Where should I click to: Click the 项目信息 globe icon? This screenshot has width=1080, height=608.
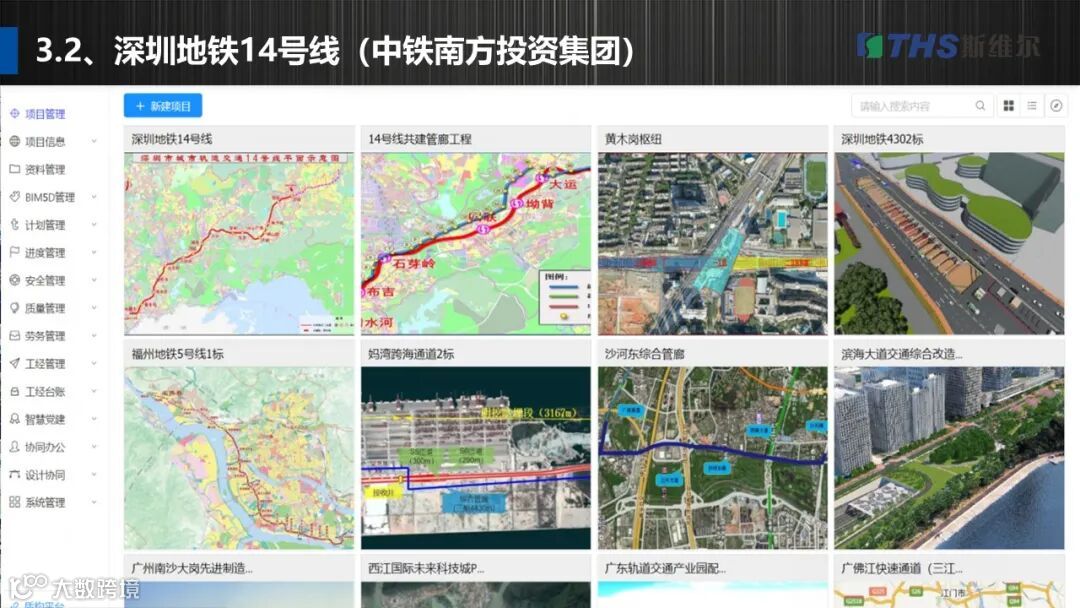point(14,141)
